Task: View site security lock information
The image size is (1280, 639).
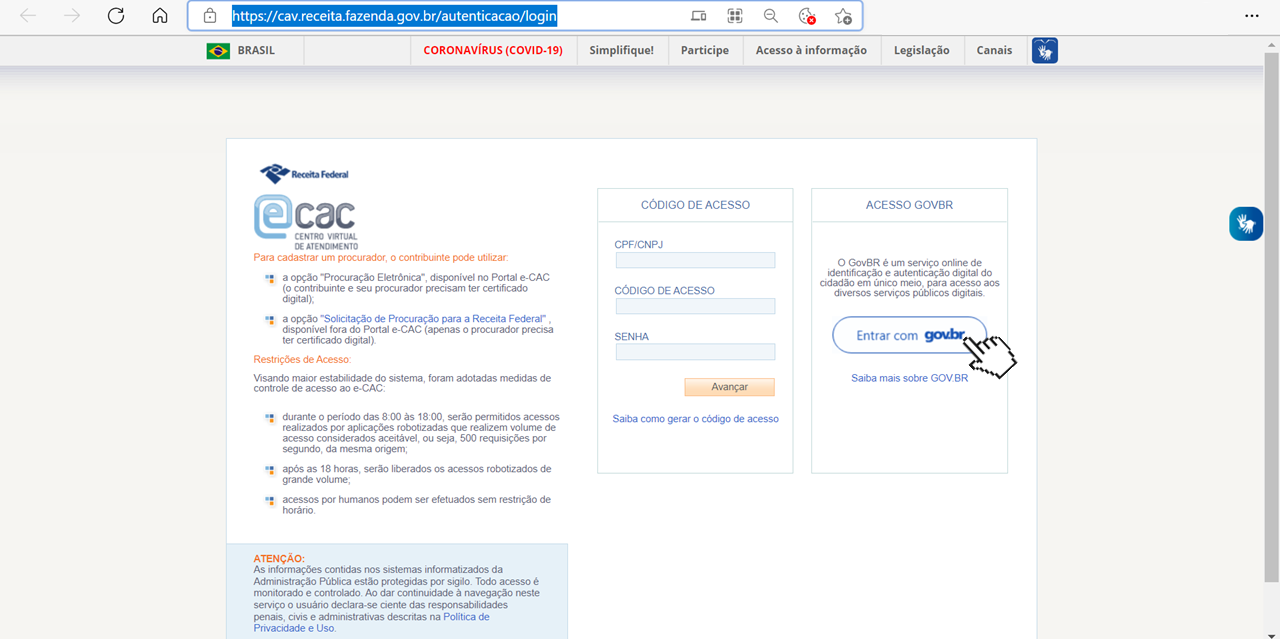Action: (x=210, y=16)
